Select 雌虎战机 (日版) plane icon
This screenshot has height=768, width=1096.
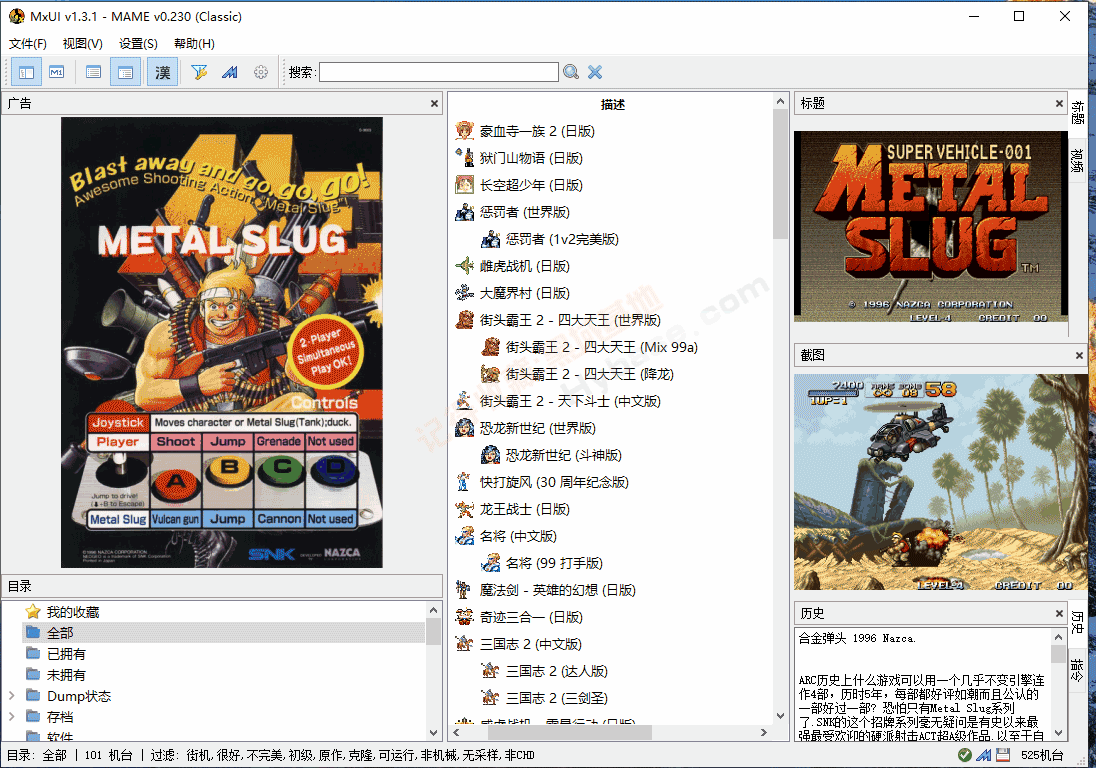(x=464, y=266)
